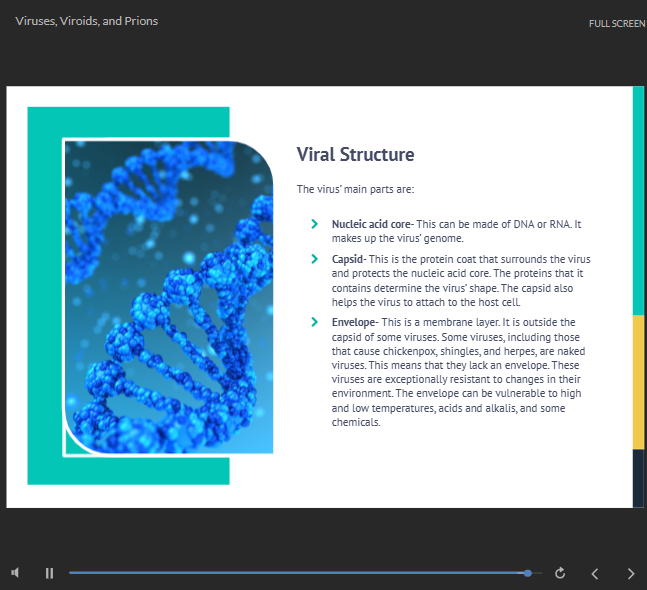Select the 'Envelope' bold term
Image resolution: width=647 pixels, height=590 pixels.
[353, 322]
